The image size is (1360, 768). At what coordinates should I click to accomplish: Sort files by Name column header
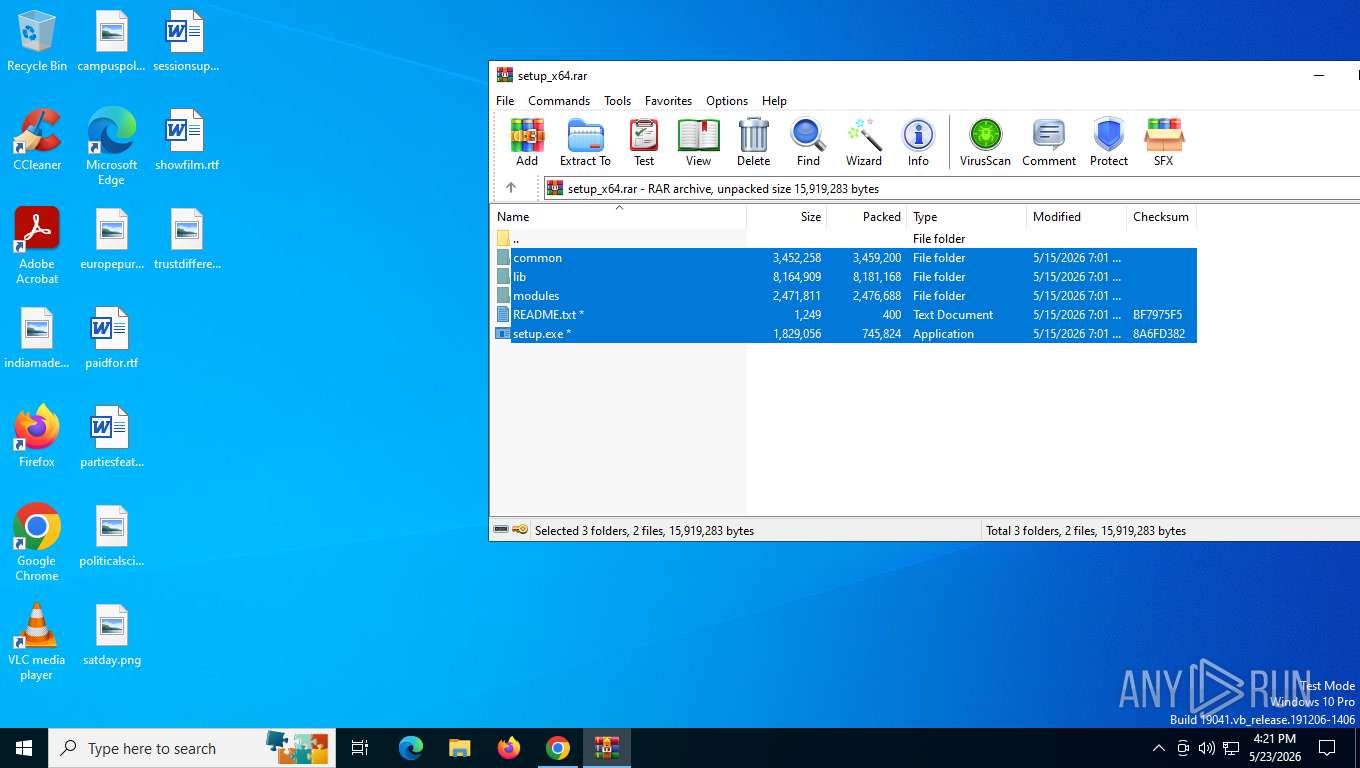click(x=618, y=217)
